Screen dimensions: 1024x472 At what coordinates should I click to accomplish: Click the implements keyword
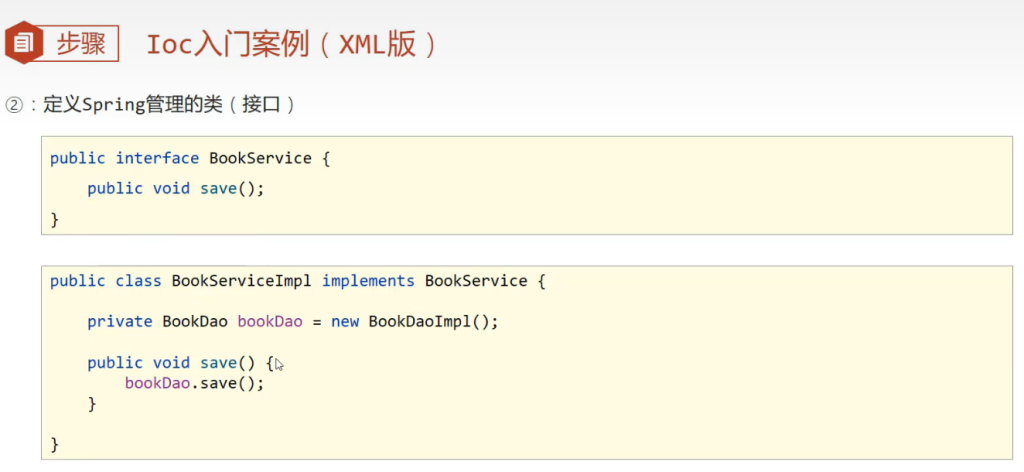pos(368,281)
